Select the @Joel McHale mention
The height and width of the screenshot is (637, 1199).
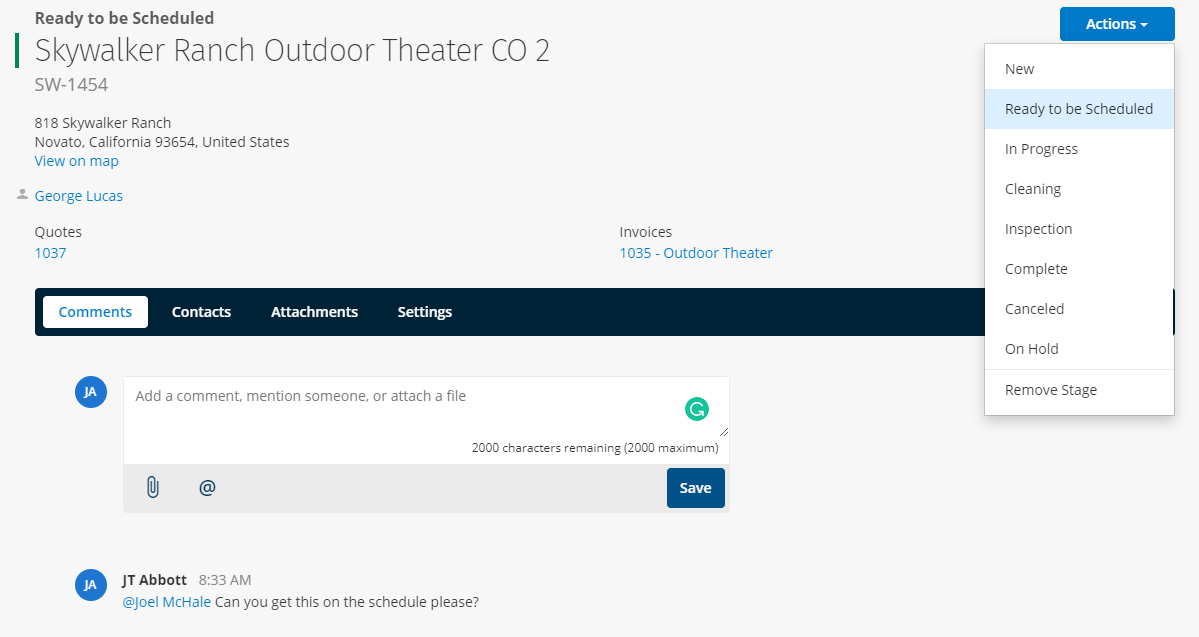click(167, 602)
